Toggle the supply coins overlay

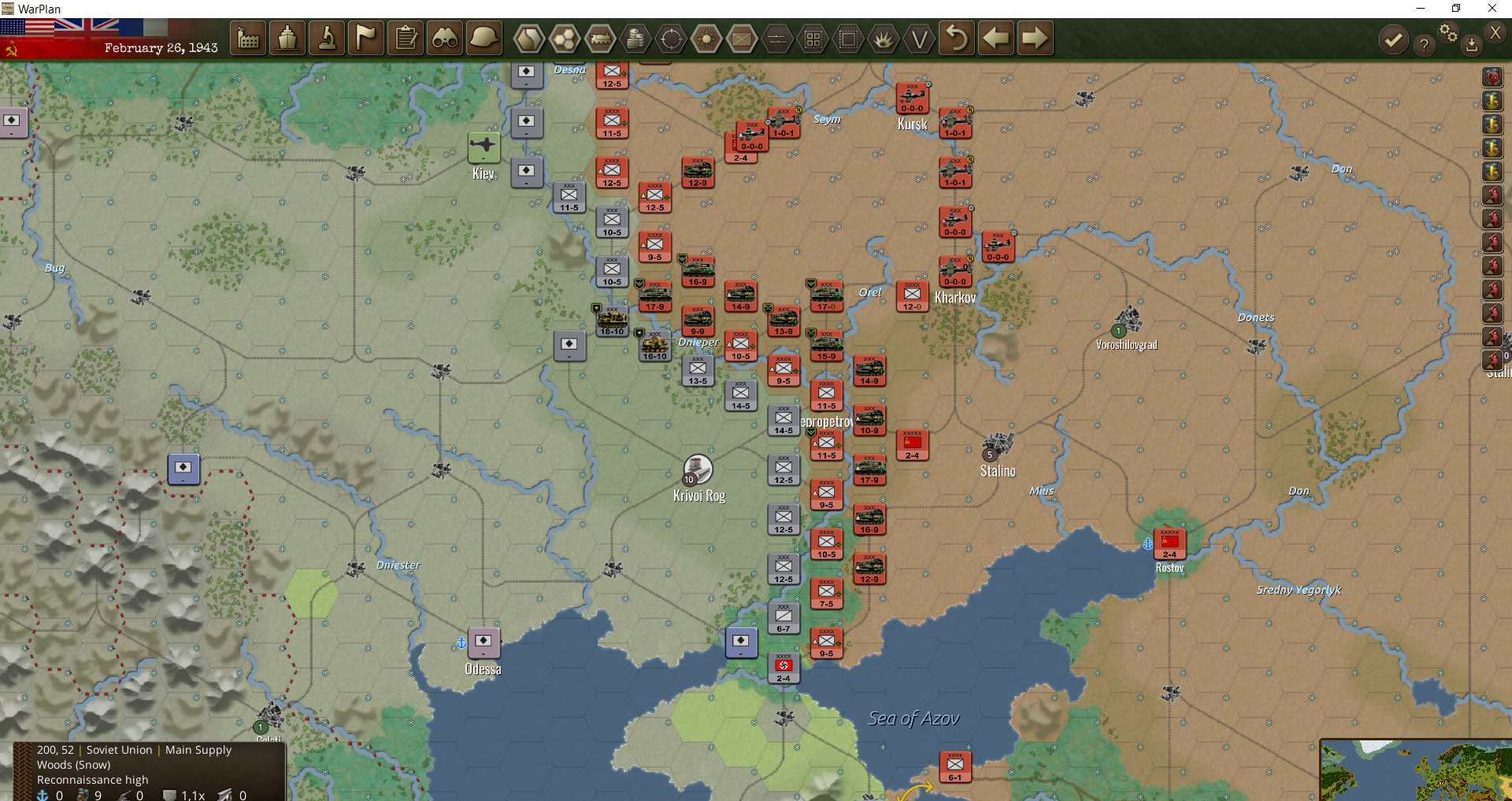[x=636, y=38]
